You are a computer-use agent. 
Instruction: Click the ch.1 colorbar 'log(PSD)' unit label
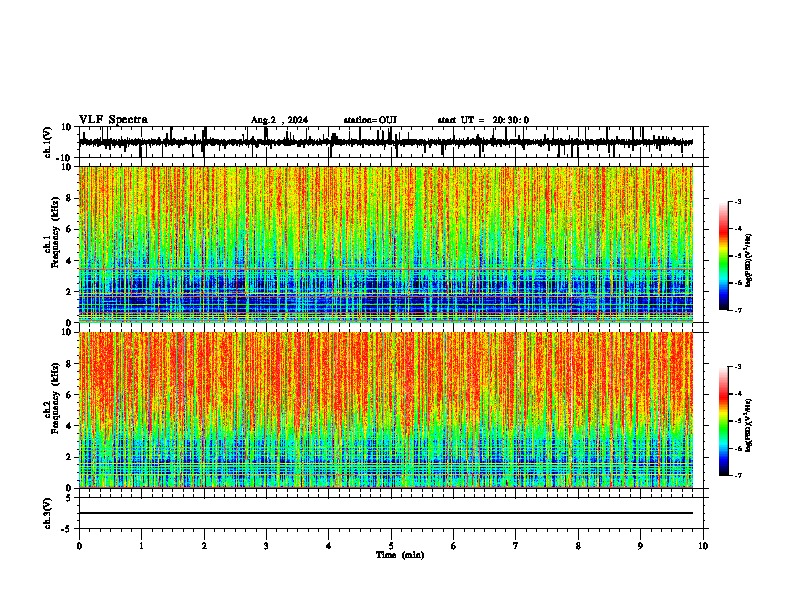tap(749, 260)
